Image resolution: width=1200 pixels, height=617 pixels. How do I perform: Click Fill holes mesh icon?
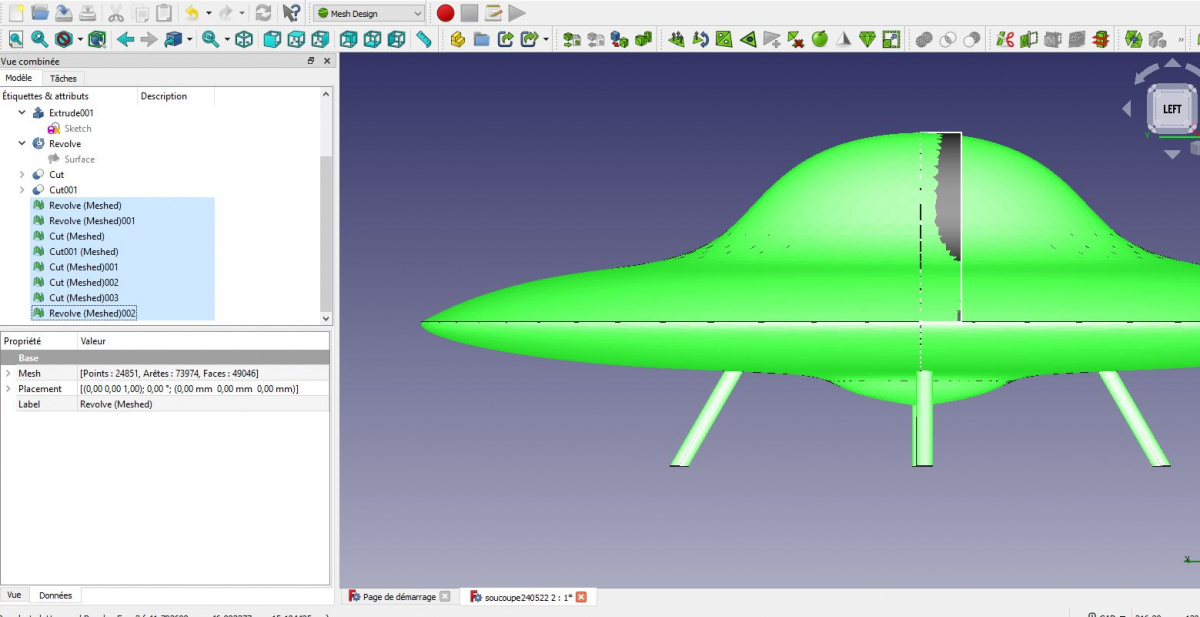click(x=725, y=39)
